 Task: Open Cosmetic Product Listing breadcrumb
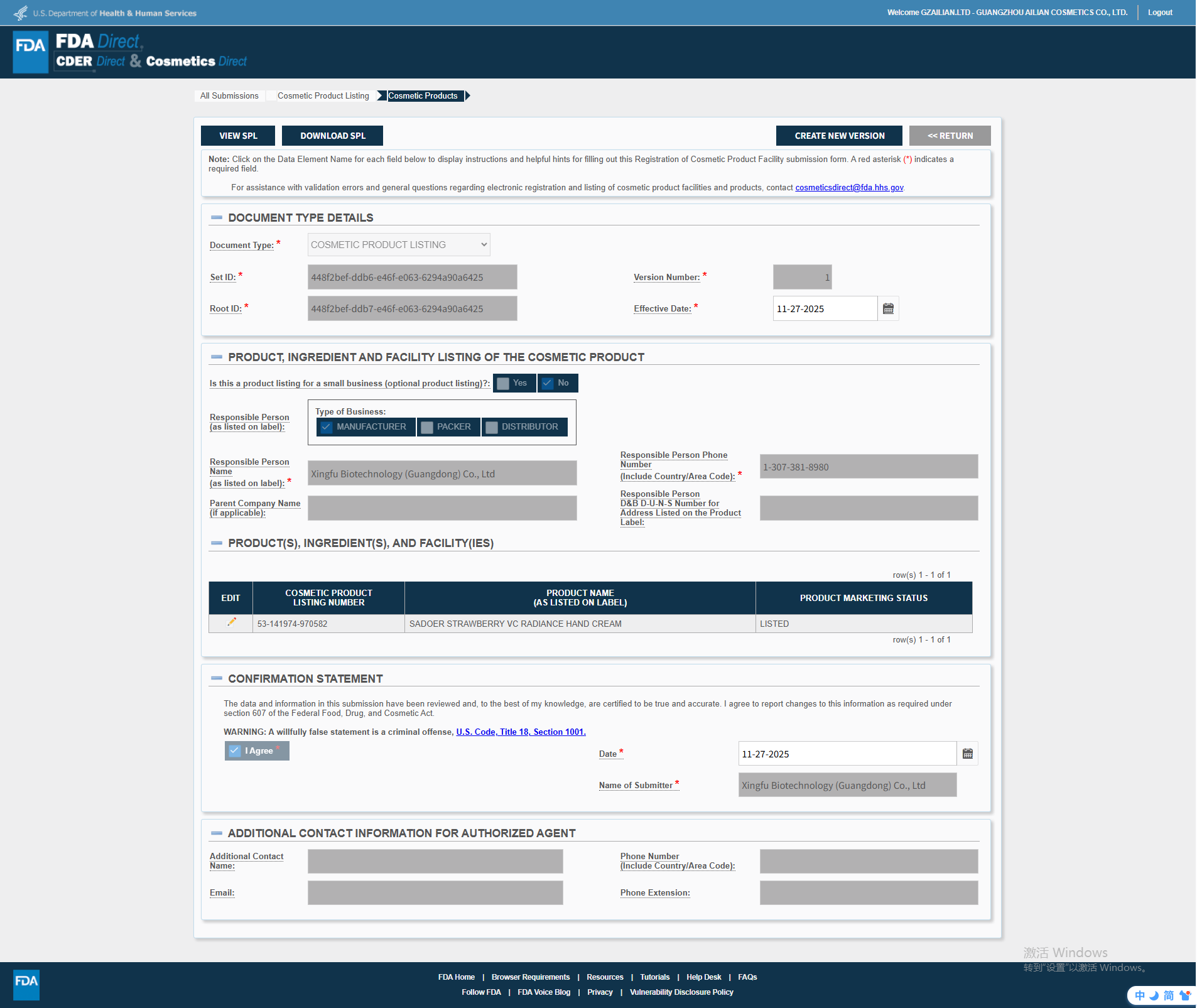[x=323, y=96]
